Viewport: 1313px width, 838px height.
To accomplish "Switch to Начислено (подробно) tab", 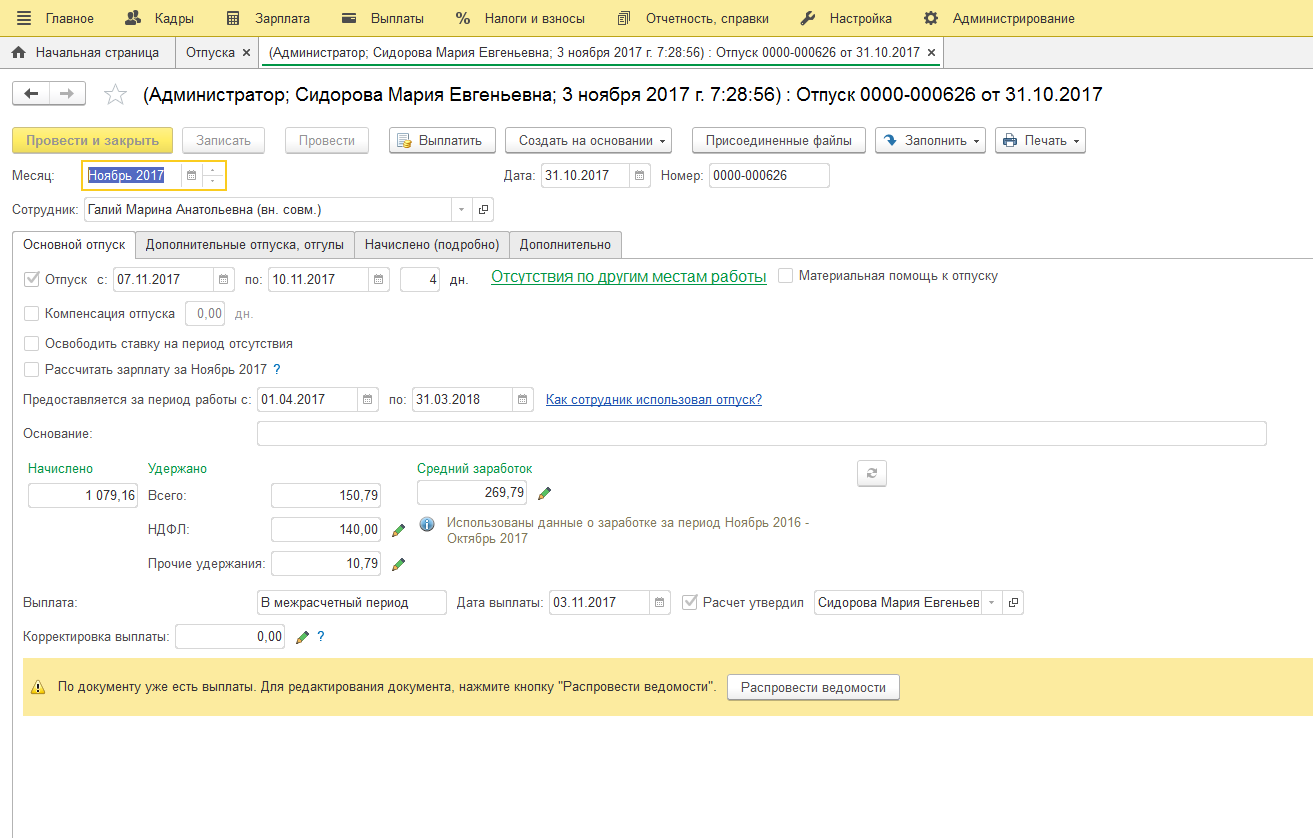I will click(431, 244).
